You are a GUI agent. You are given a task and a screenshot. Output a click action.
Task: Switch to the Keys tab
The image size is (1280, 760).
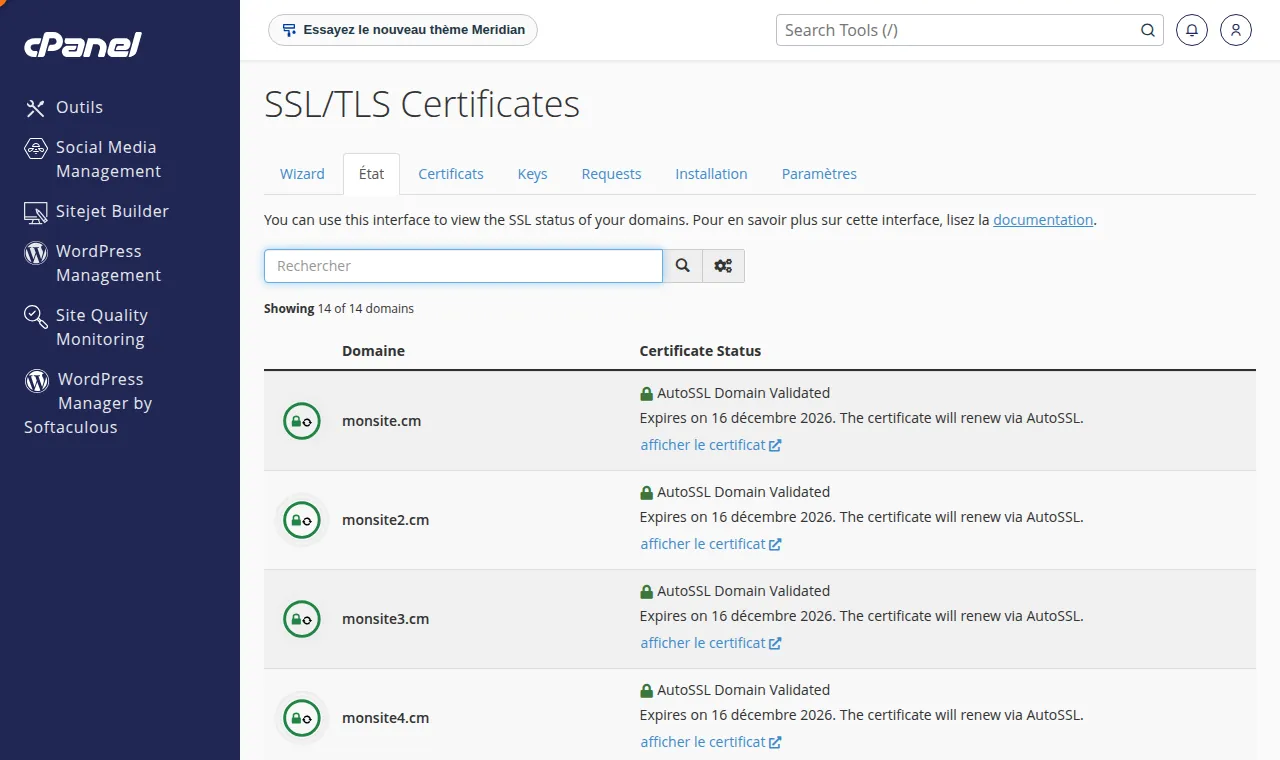click(532, 174)
